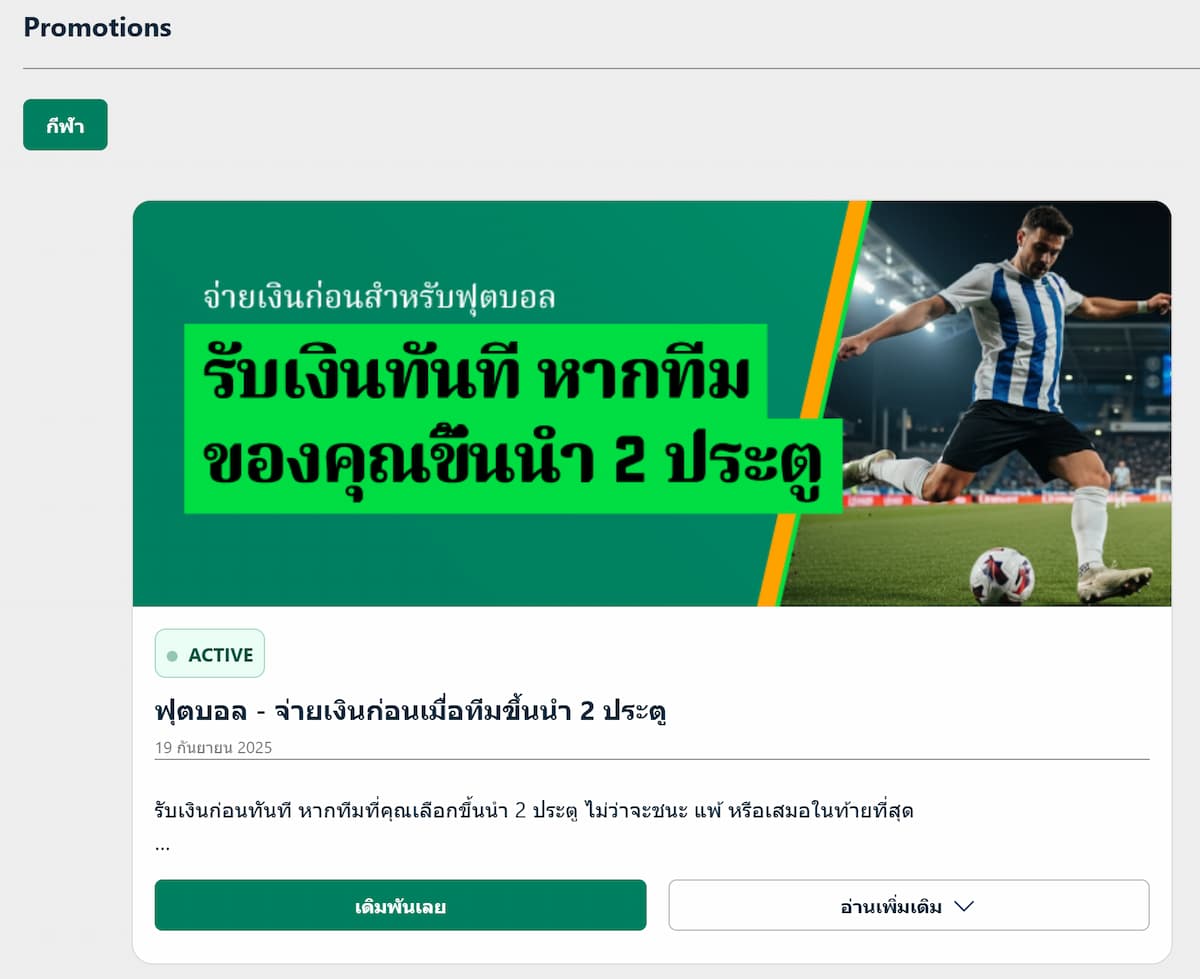Click the truncated ellipsis below the description
The height and width of the screenshot is (979, 1200).
[162, 846]
